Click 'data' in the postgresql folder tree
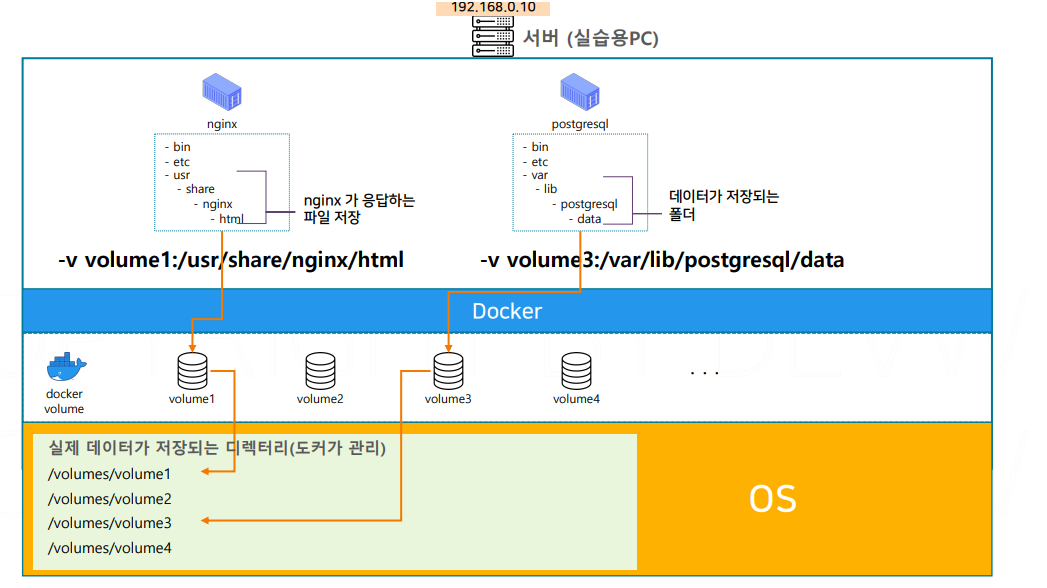The height and width of the screenshot is (588, 1047). pos(589,219)
